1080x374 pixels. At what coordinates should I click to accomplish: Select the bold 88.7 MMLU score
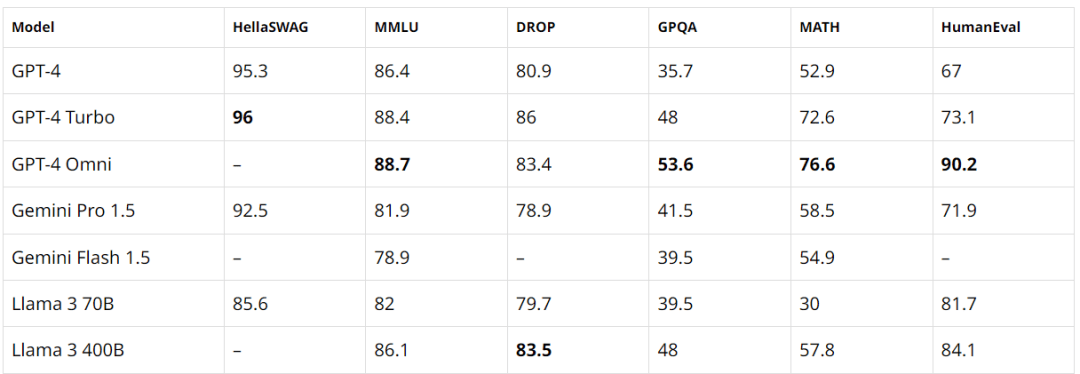(x=393, y=164)
